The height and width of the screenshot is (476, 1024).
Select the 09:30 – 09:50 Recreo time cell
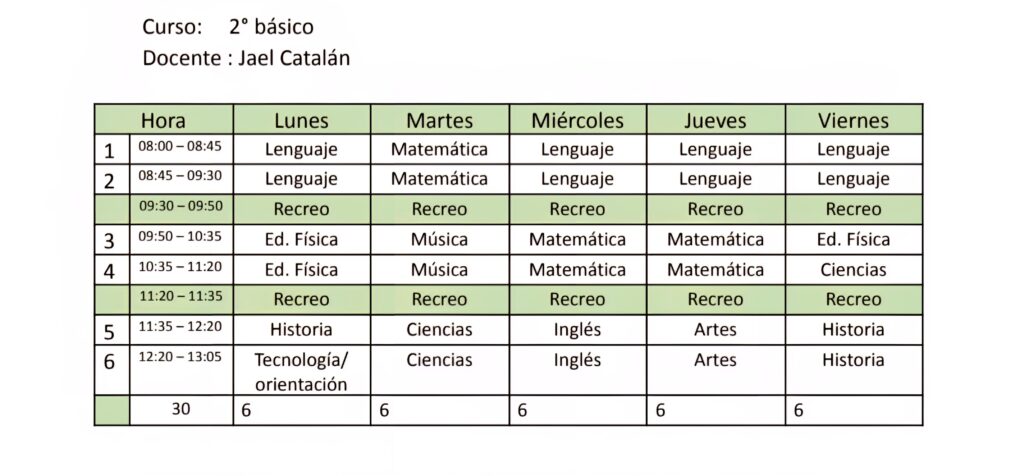point(181,209)
